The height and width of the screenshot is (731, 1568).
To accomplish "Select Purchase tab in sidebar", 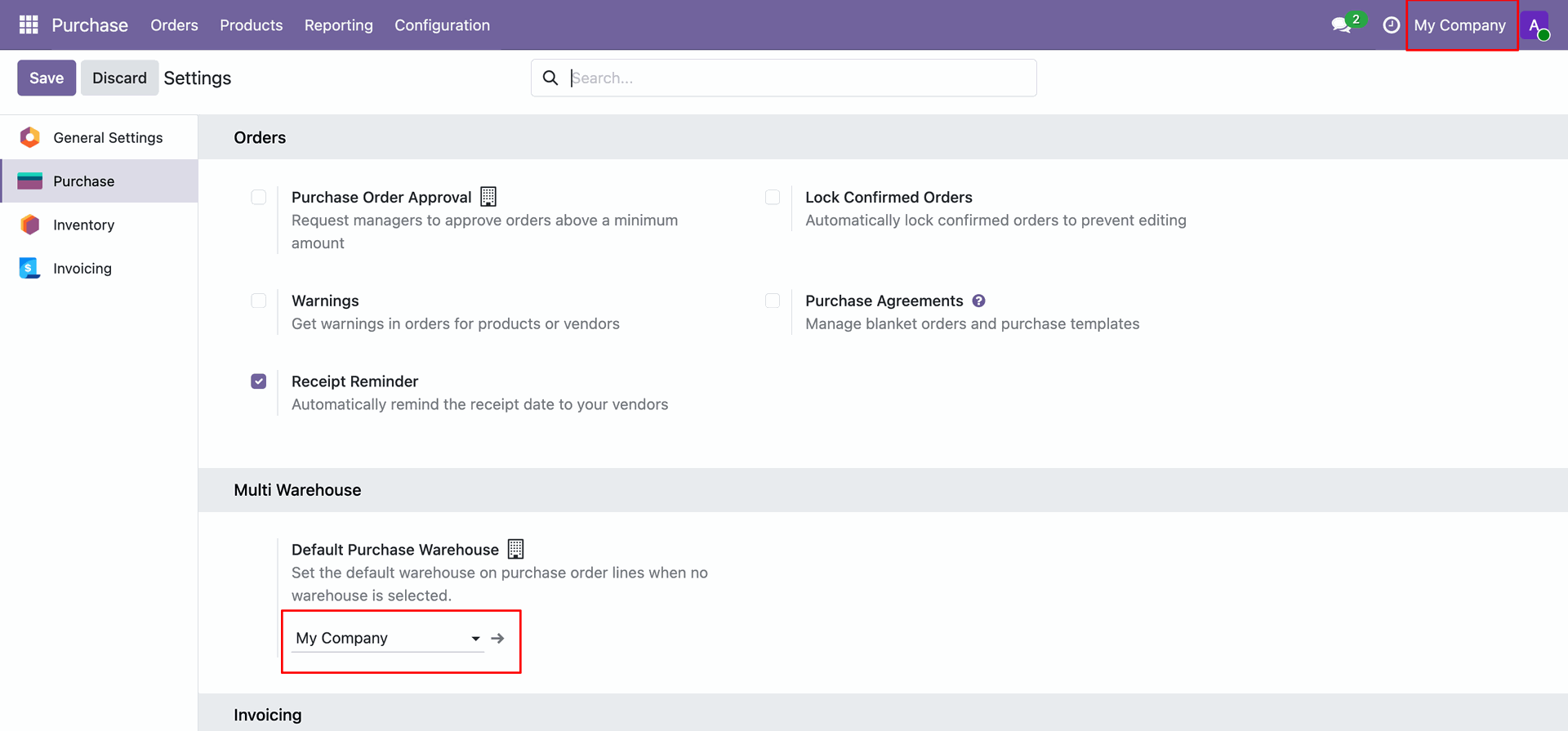I will tap(99, 181).
